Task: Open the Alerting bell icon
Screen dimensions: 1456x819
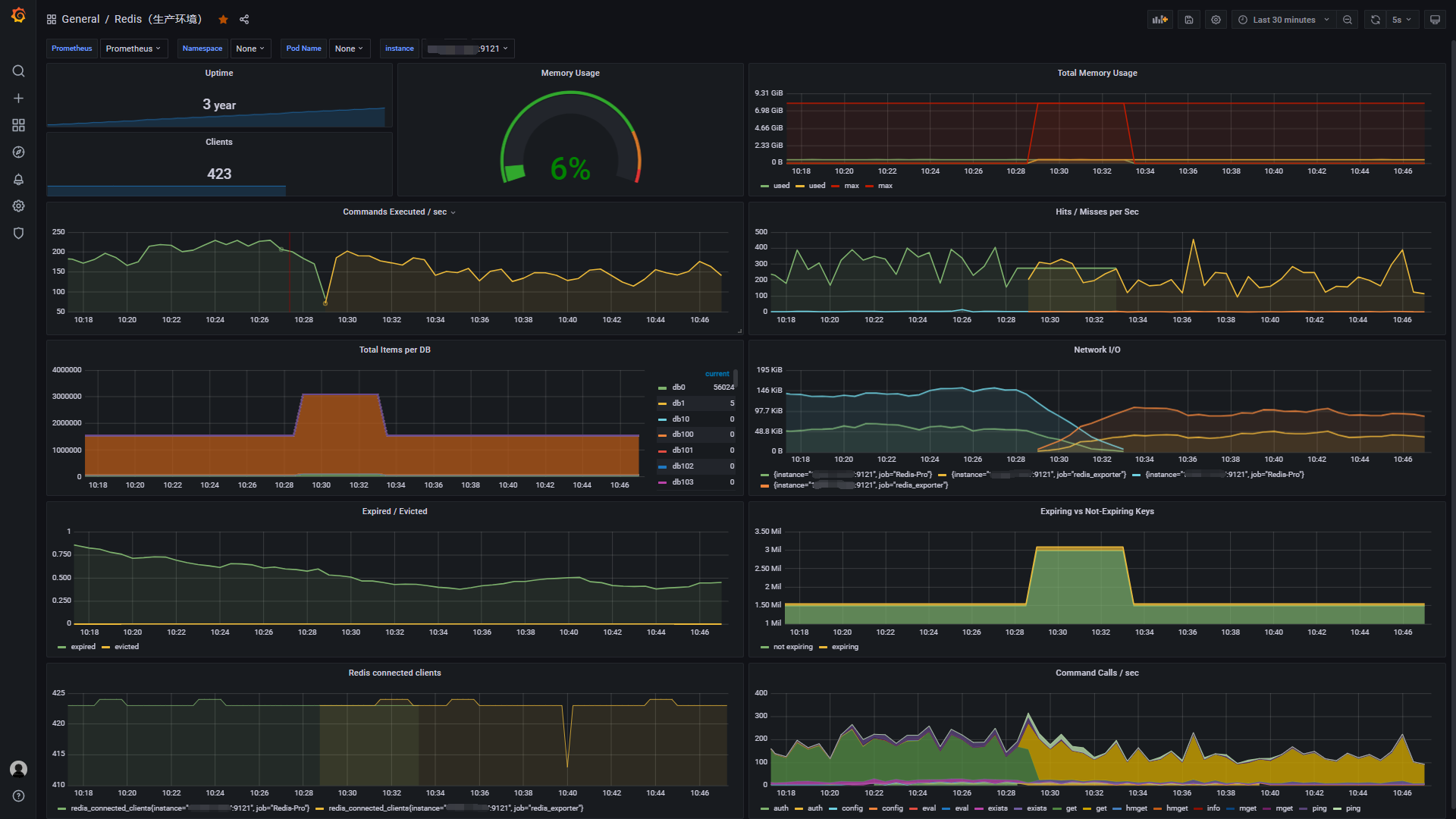Action: [18, 180]
